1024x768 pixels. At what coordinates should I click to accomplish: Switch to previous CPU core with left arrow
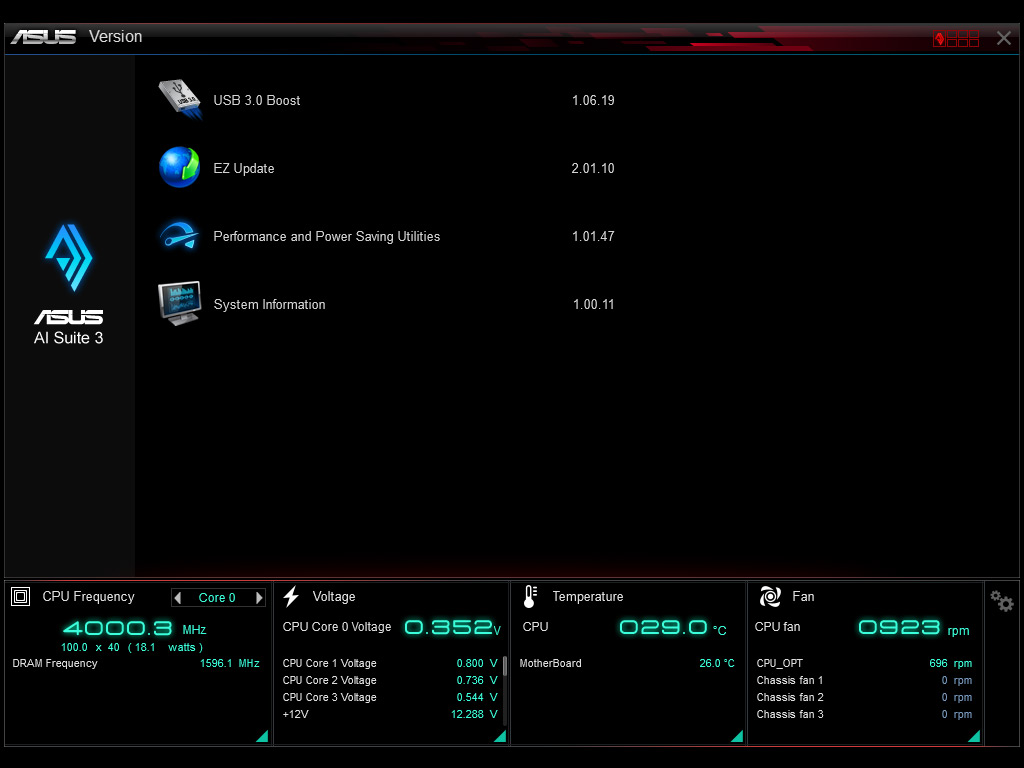tap(178, 598)
